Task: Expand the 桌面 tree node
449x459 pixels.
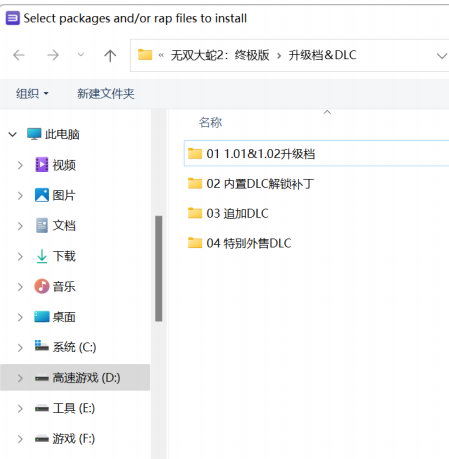Action: click(x=20, y=317)
